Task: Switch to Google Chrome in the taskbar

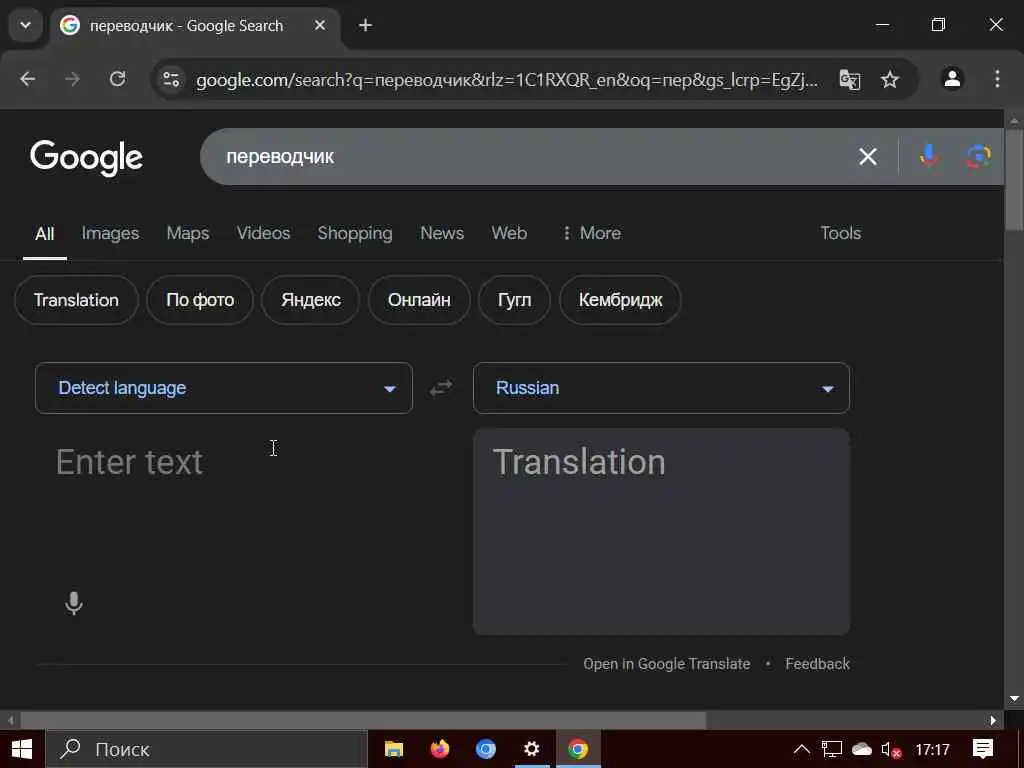Action: [577, 749]
